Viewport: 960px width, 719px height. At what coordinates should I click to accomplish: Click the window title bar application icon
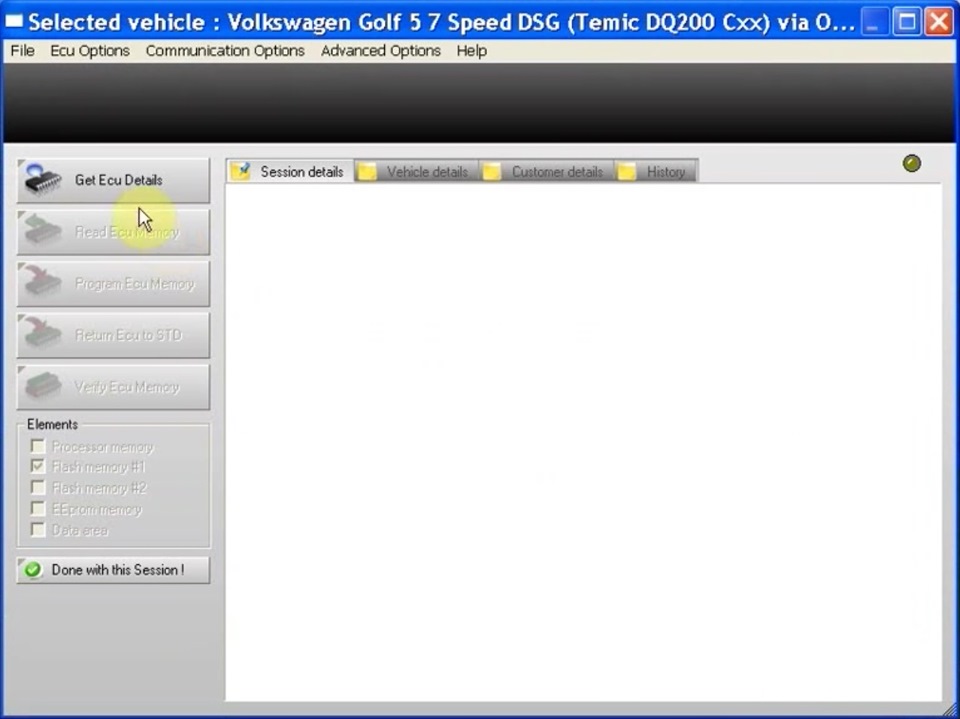pyautogui.click(x=13, y=23)
